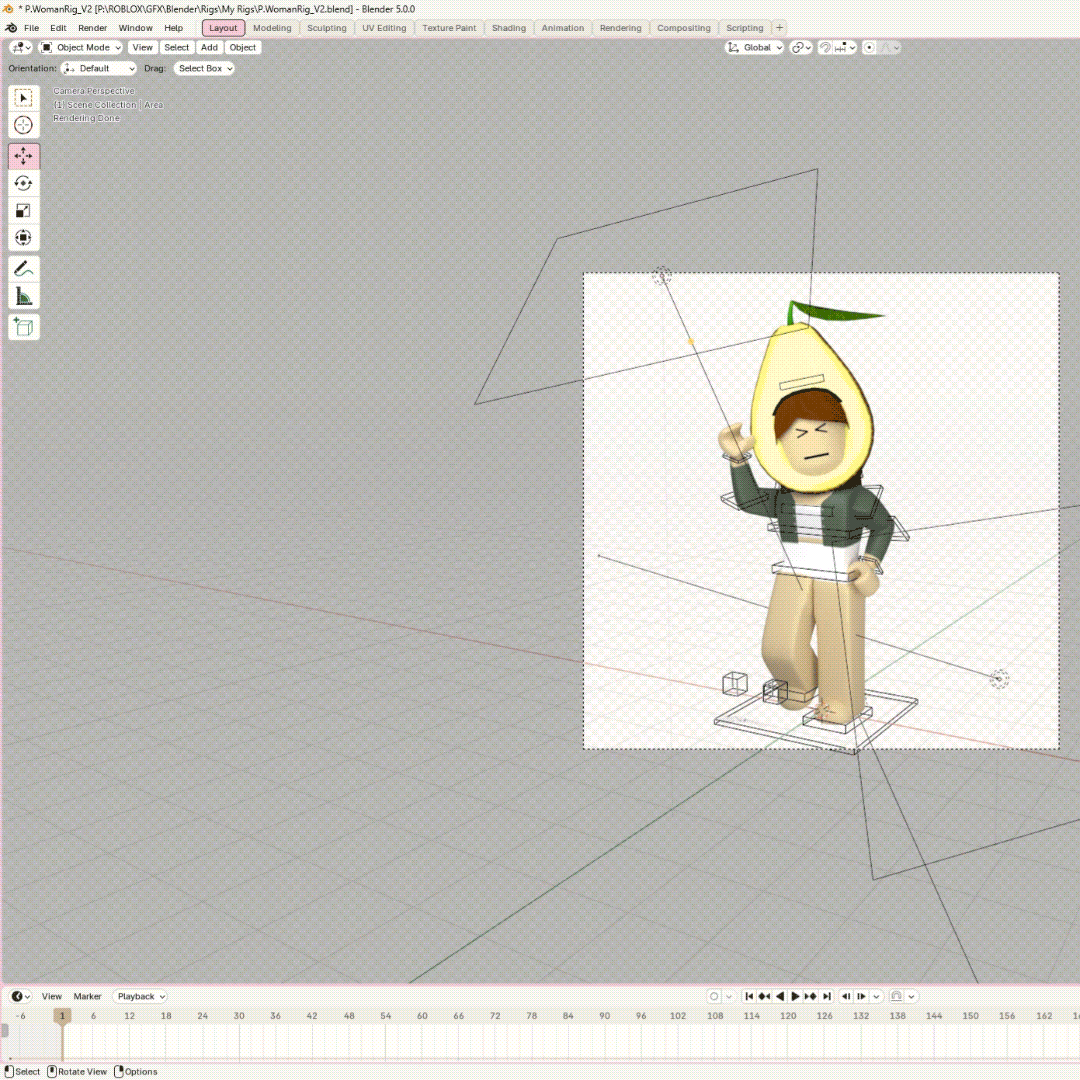Play the animation forward
This screenshot has height=1080, width=1080.
[x=795, y=996]
